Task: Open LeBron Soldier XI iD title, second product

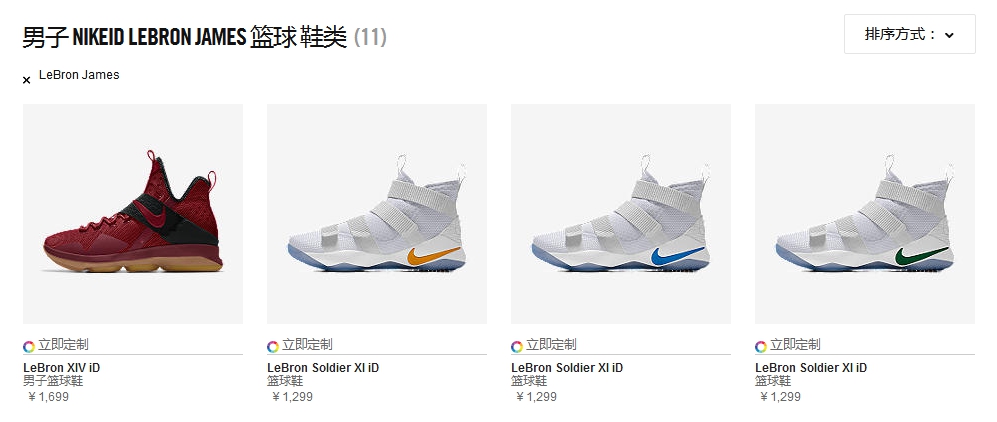Action: 323,367
